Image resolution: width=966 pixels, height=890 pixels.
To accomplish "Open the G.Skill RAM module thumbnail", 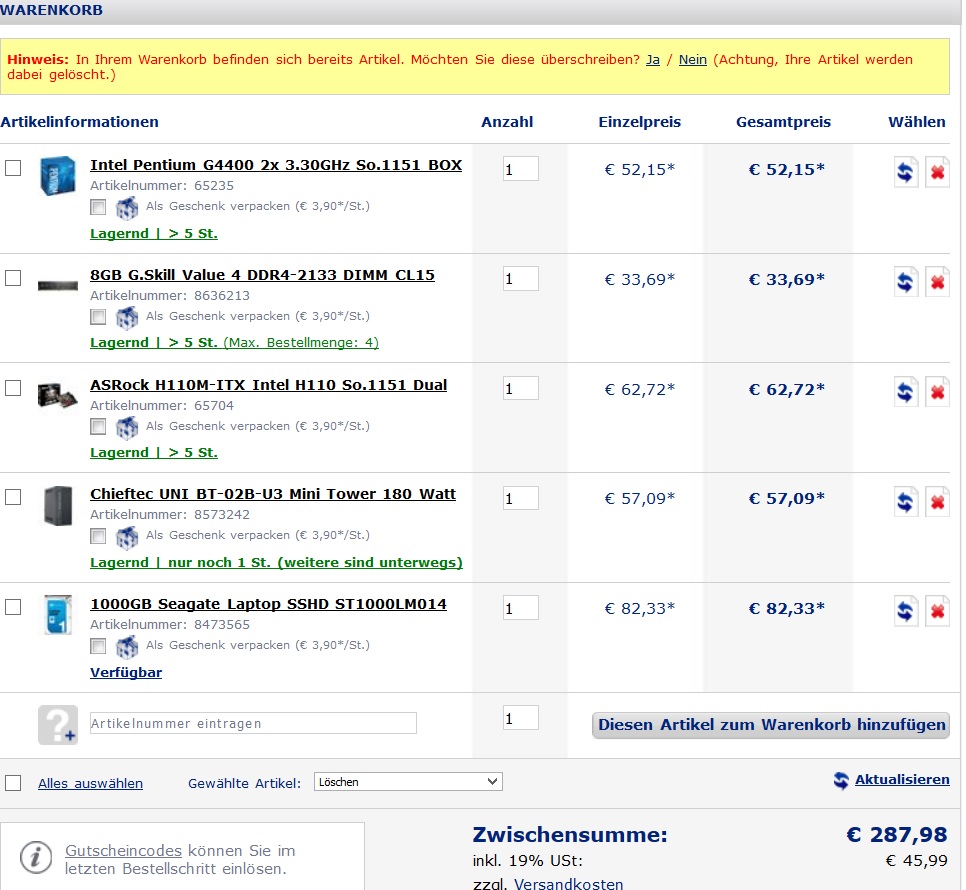I will click(x=58, y=286).
